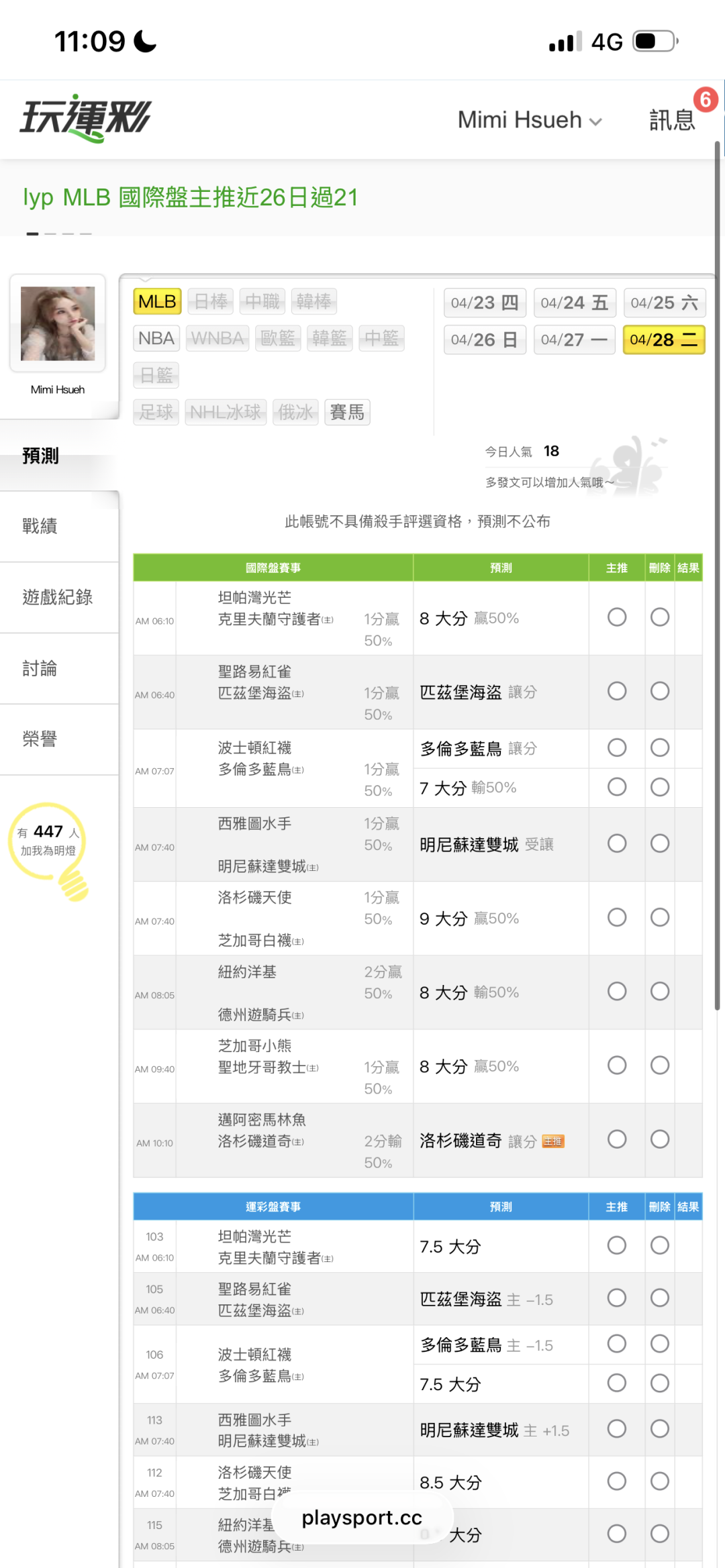Open the 賽馬 category tab
Screen dimensions: 725x1568
(347, 412)
